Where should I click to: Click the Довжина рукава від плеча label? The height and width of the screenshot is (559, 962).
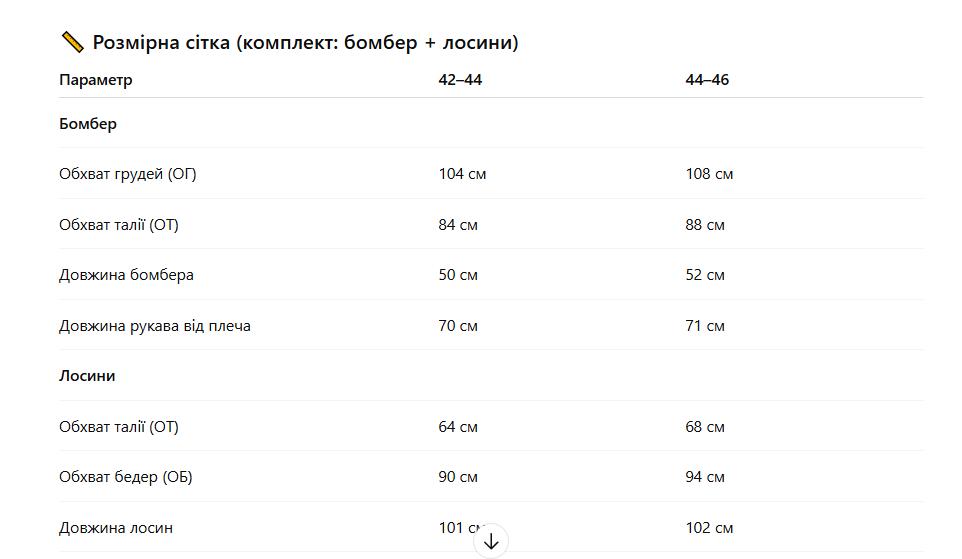point(155,326)
